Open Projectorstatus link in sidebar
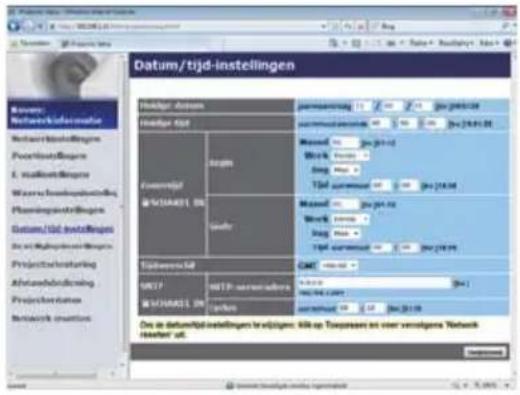Image resolution: width=520 pixels, height=395 pixels. point(46,300)
